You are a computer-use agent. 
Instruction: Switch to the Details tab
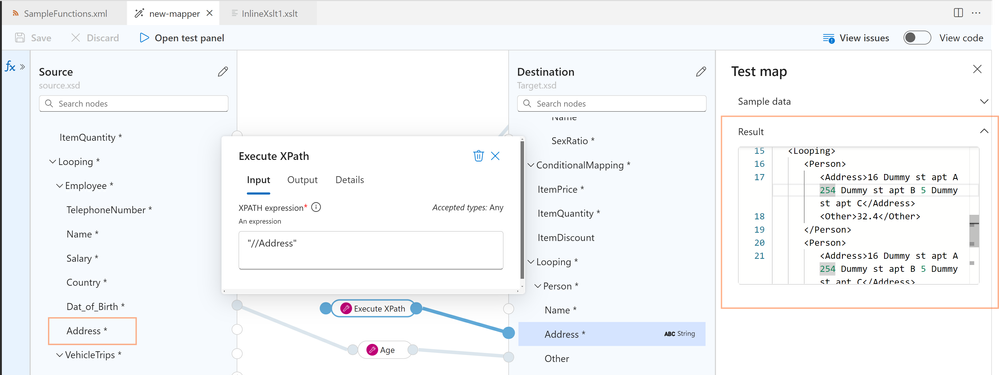350,180
